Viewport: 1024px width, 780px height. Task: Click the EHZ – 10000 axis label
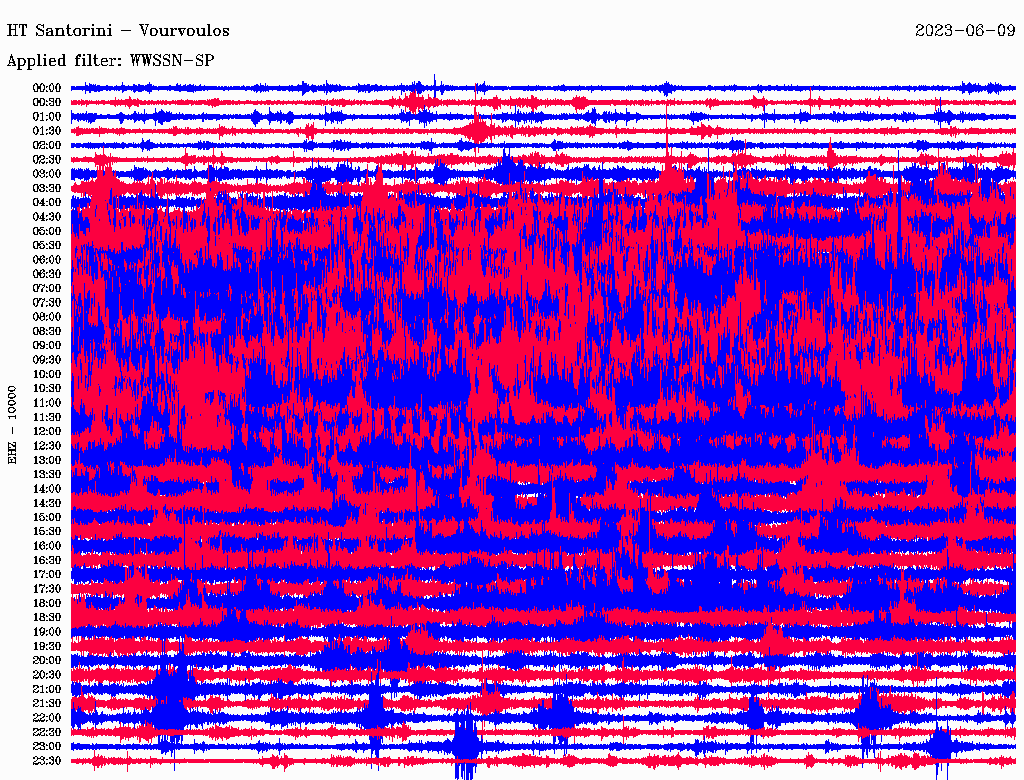(x=12, y=425)
